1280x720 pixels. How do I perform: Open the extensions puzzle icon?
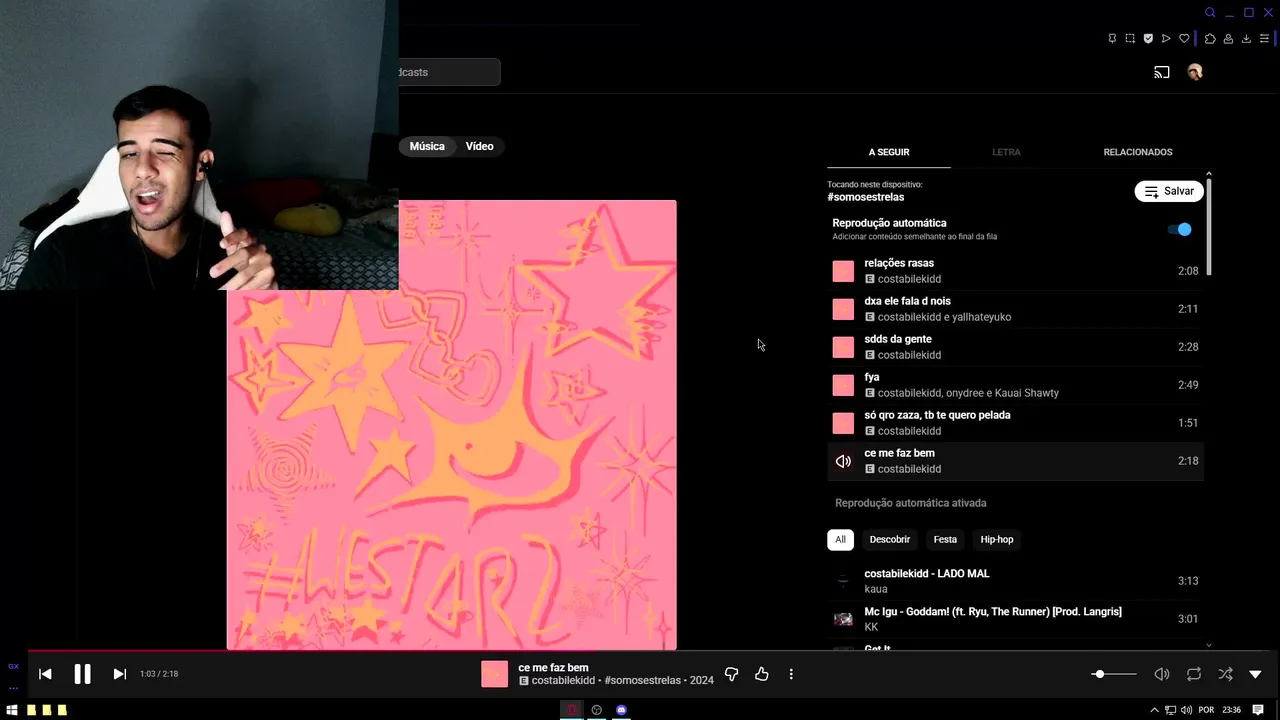pyautogui.click(x=1210, y=39)
